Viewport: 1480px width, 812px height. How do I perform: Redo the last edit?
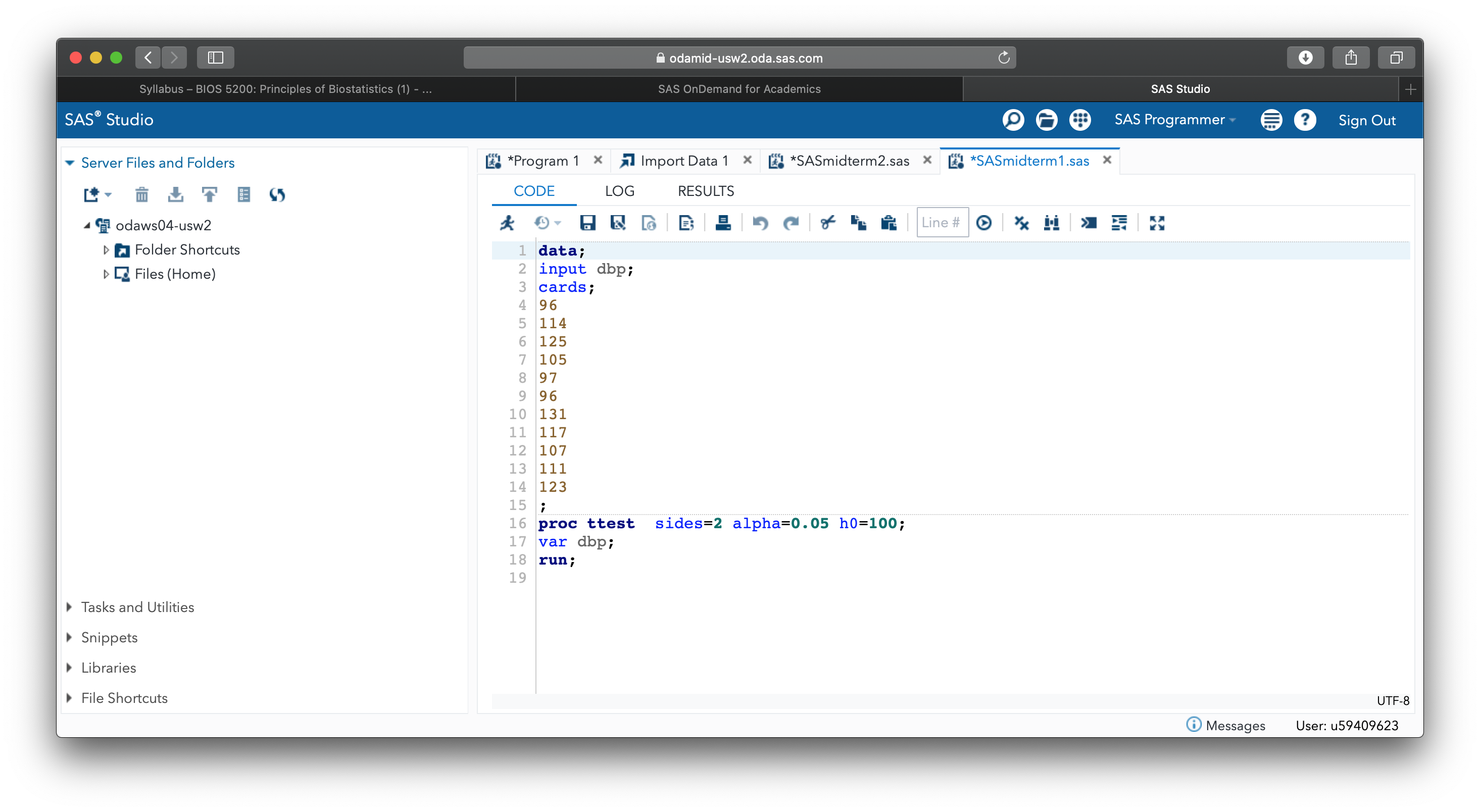pos(791,223)
